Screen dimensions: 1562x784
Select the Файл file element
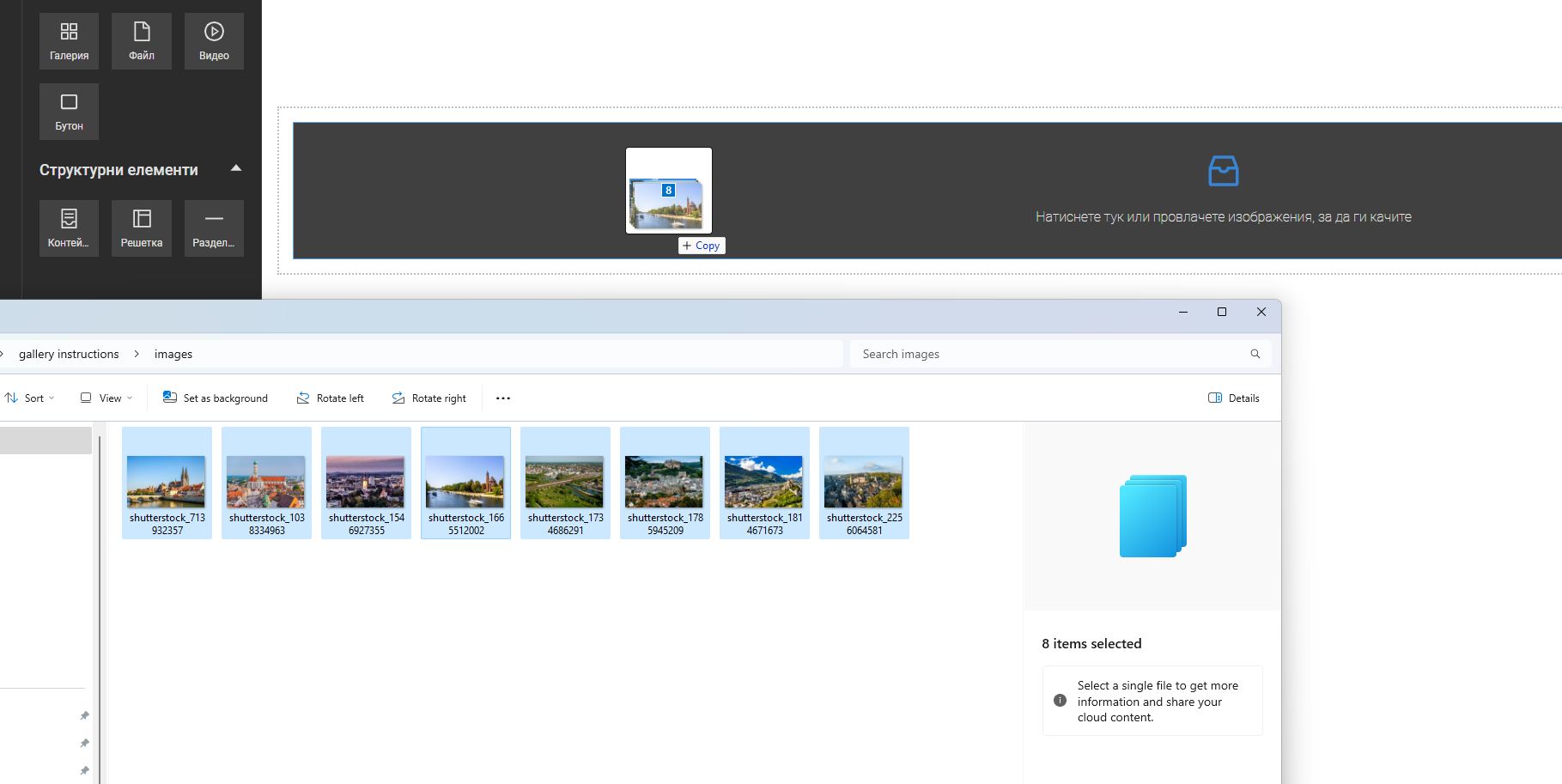pyautogui.click(x=142, y=40)
